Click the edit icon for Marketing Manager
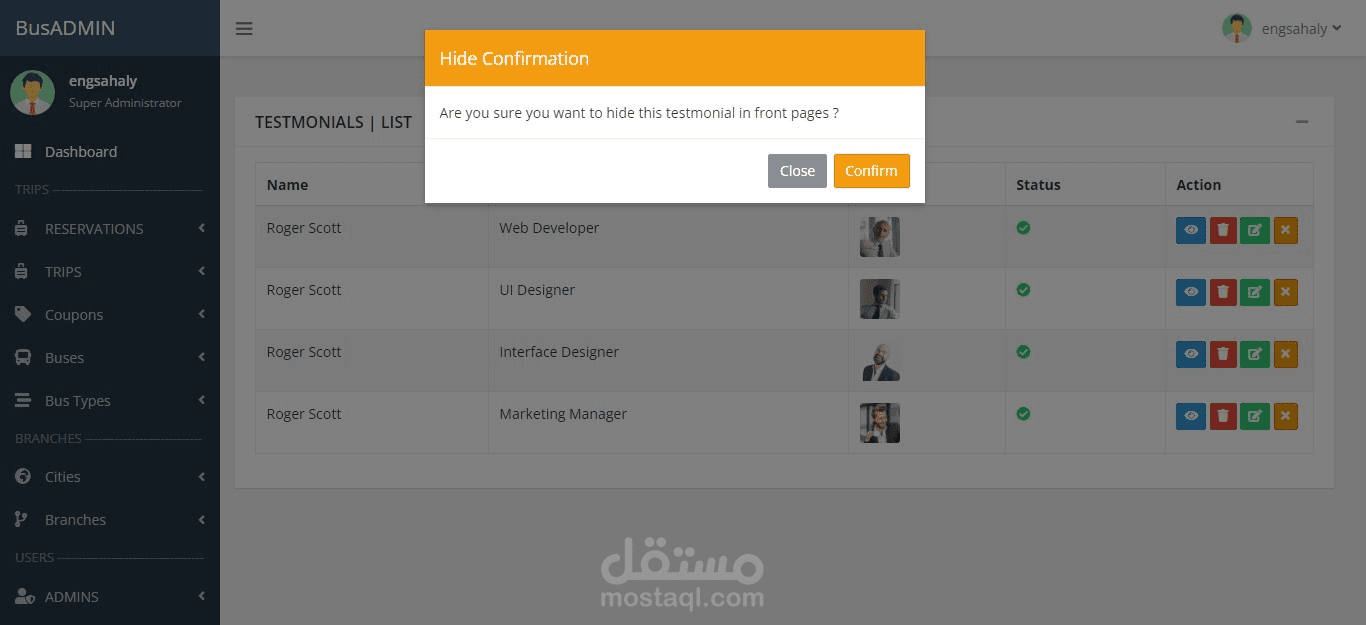The height and width of the screenshot is (625, 1366). pos(1255,417)
